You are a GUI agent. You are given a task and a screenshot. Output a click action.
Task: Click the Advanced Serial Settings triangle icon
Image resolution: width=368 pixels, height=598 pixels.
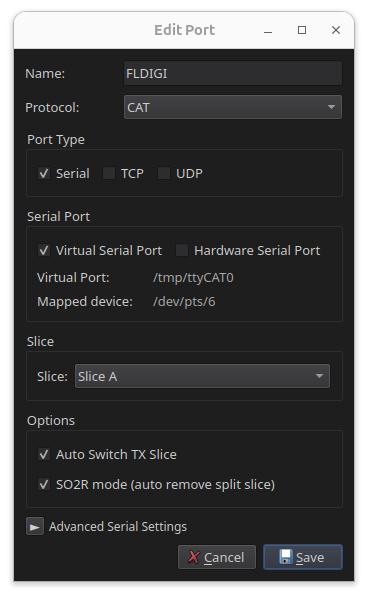[35, 527]
